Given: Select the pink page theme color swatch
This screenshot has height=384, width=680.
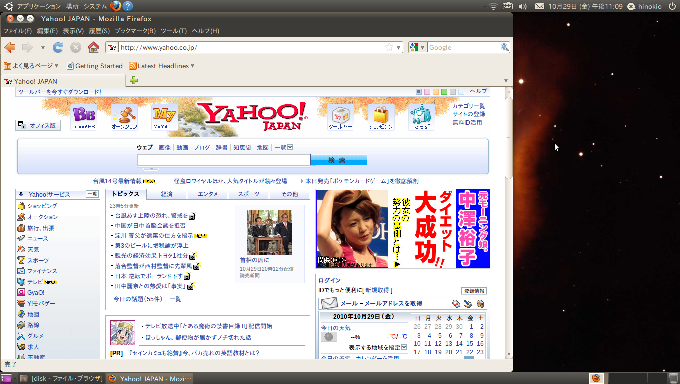Looking at the screenshot, I should [x=427, y=92].
